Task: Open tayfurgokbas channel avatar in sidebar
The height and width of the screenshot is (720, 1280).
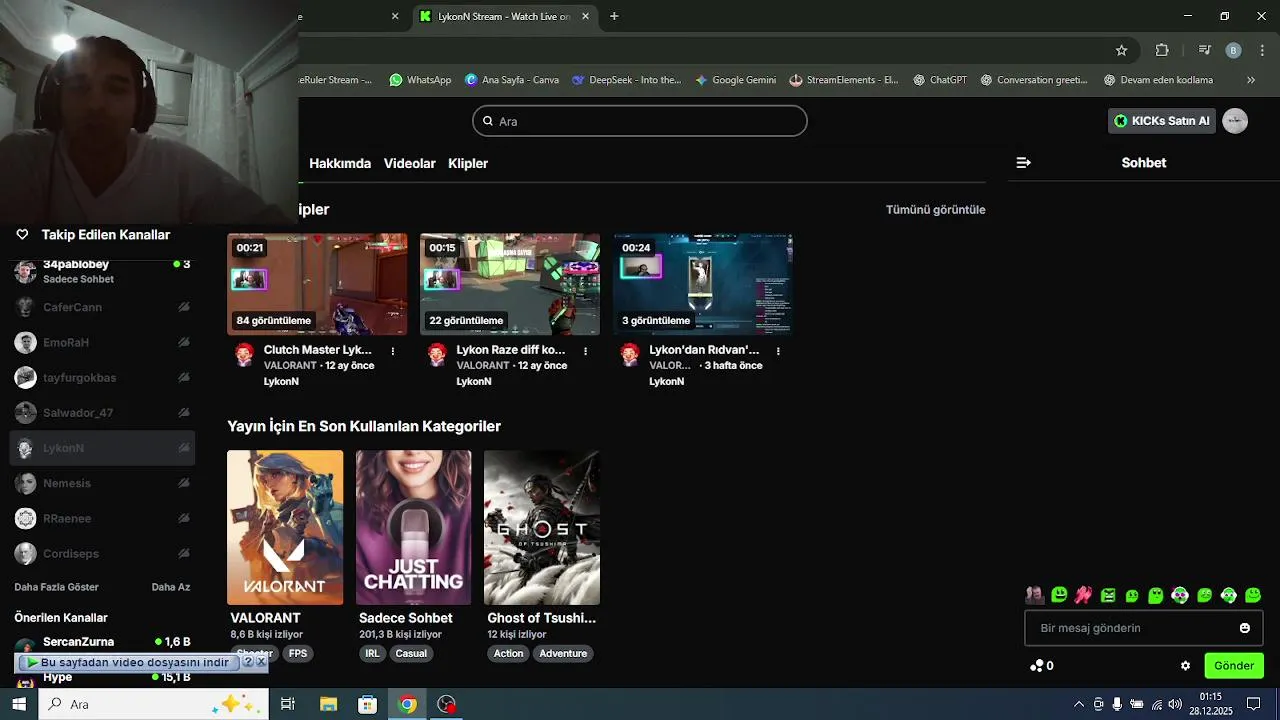Action: 26,378
